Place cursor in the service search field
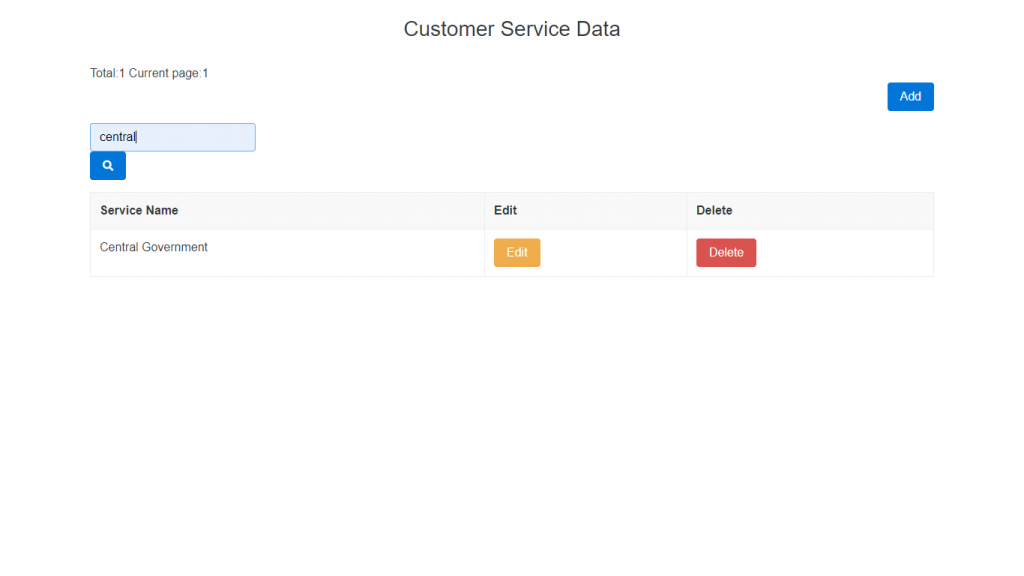Screen dimensions: 1024x576 172,137
